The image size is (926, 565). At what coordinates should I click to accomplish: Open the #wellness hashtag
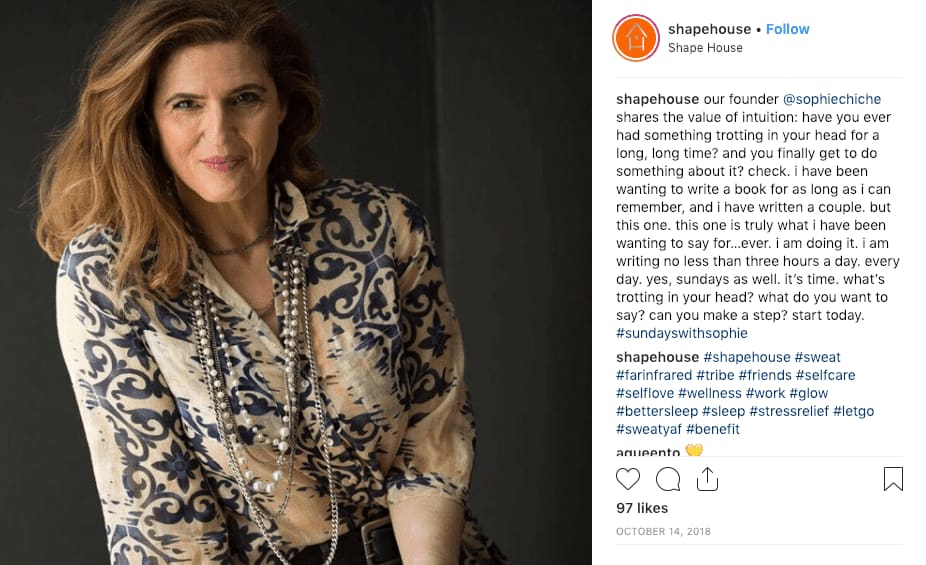709,393
